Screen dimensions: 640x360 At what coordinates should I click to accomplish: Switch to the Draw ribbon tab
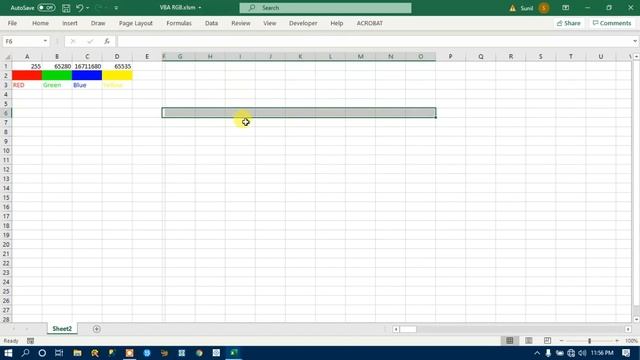(98, 23)
